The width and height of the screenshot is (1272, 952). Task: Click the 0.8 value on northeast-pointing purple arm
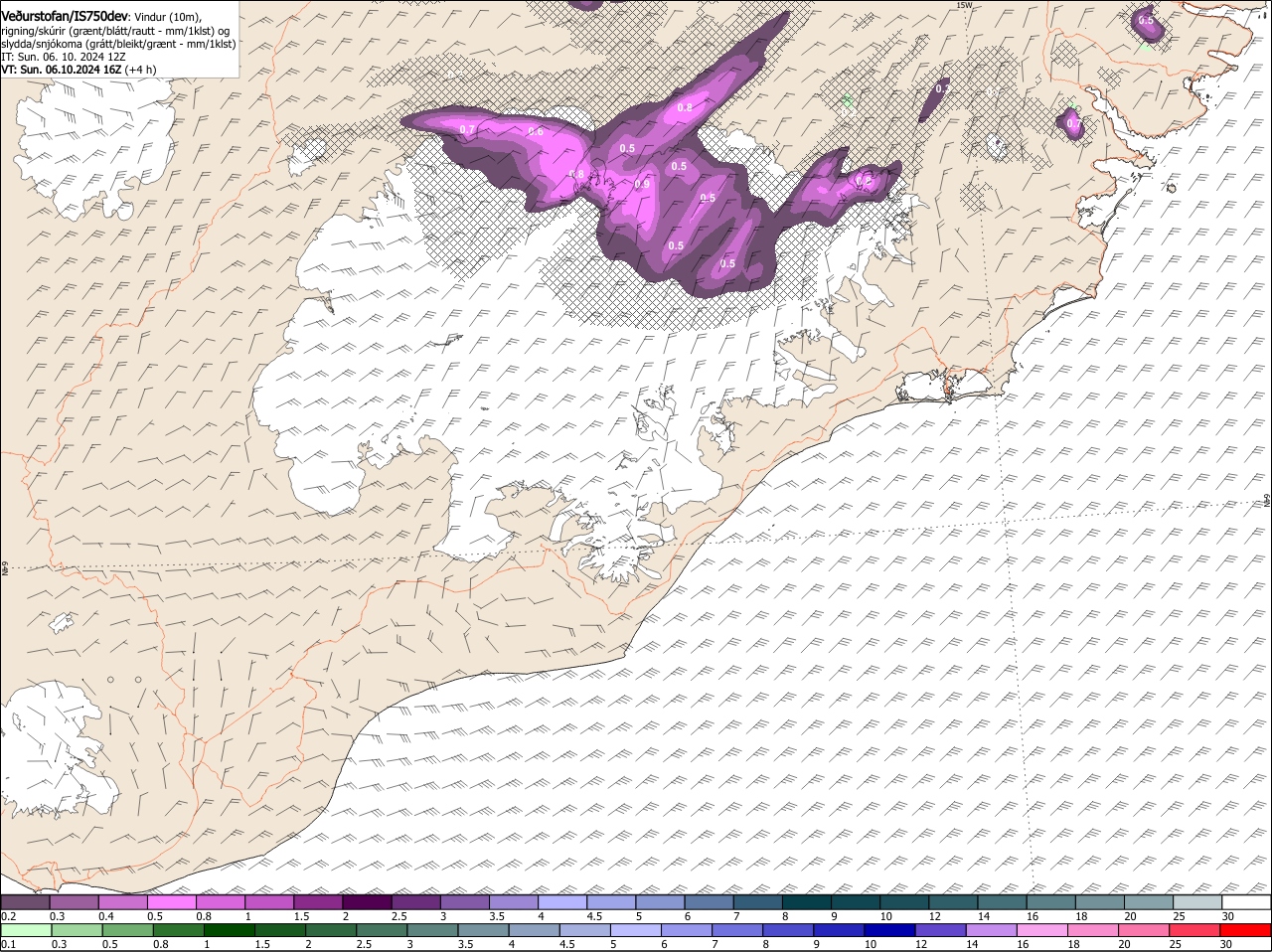685,106
